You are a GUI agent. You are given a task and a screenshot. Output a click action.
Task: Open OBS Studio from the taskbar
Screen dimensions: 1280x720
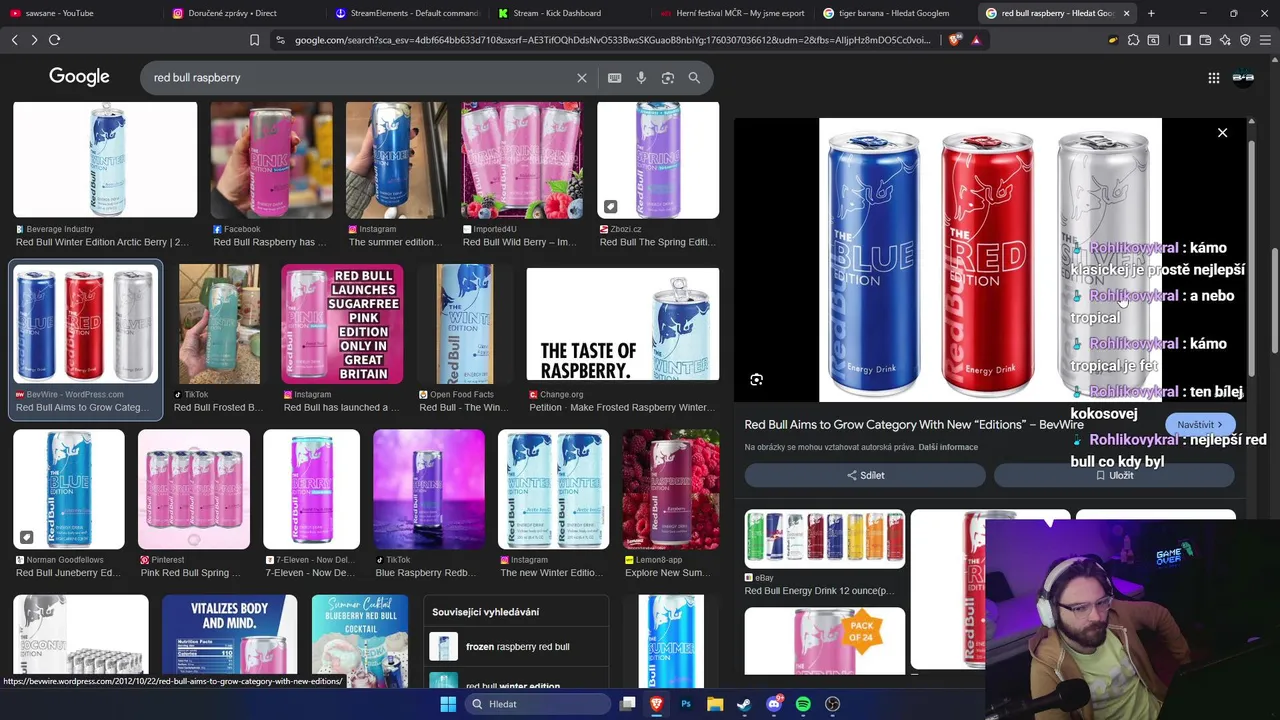click(x=833, y=704)
